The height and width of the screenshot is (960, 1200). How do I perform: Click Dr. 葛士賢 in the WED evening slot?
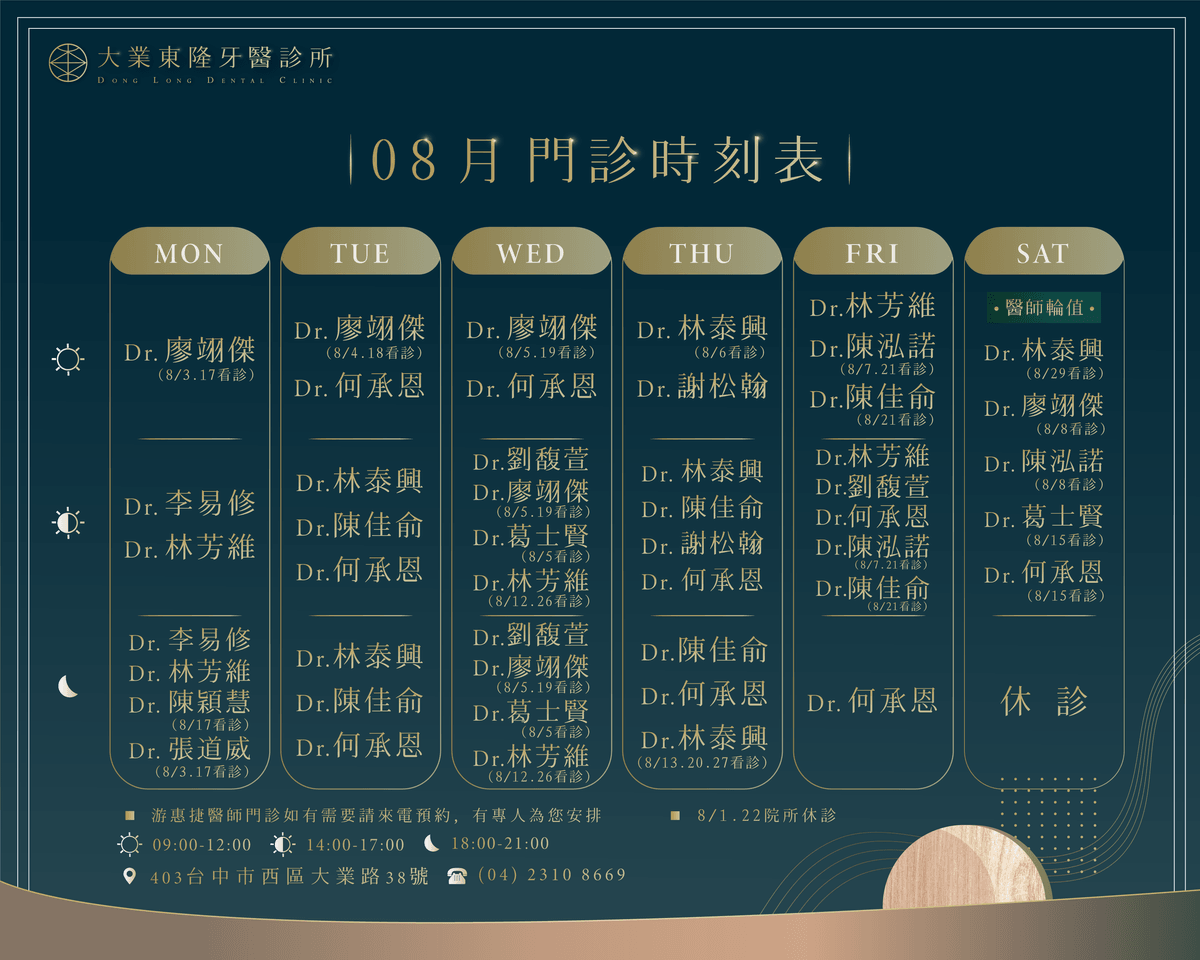pyautogui.click(x=531, y=712)
